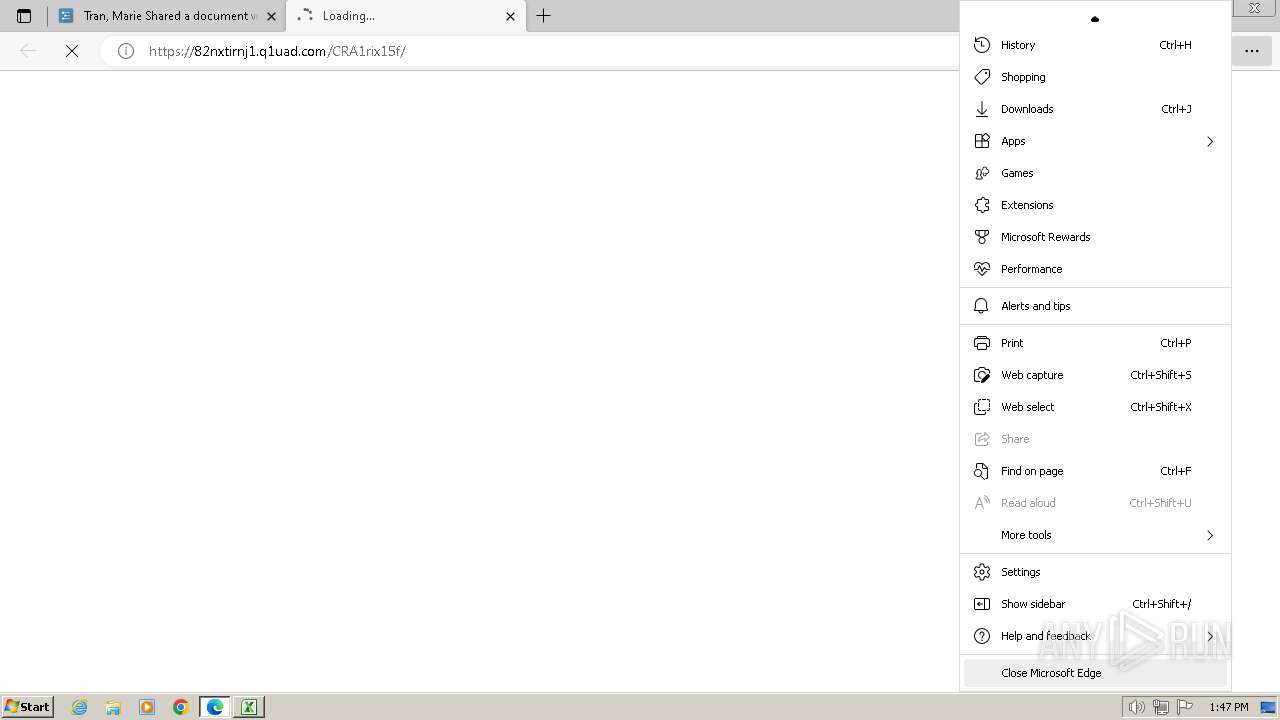
Task: Open Chrome from the taskbar
Action: pos(181,707)
